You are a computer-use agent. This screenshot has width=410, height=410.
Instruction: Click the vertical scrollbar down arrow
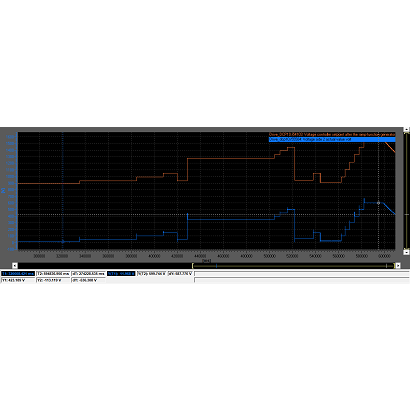406,252
